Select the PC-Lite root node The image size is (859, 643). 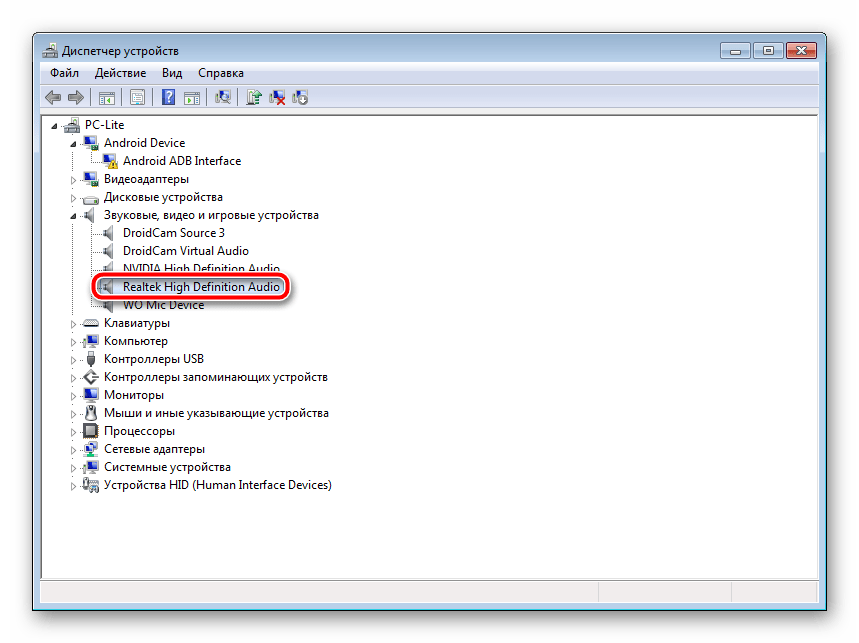tap(106, 125)
